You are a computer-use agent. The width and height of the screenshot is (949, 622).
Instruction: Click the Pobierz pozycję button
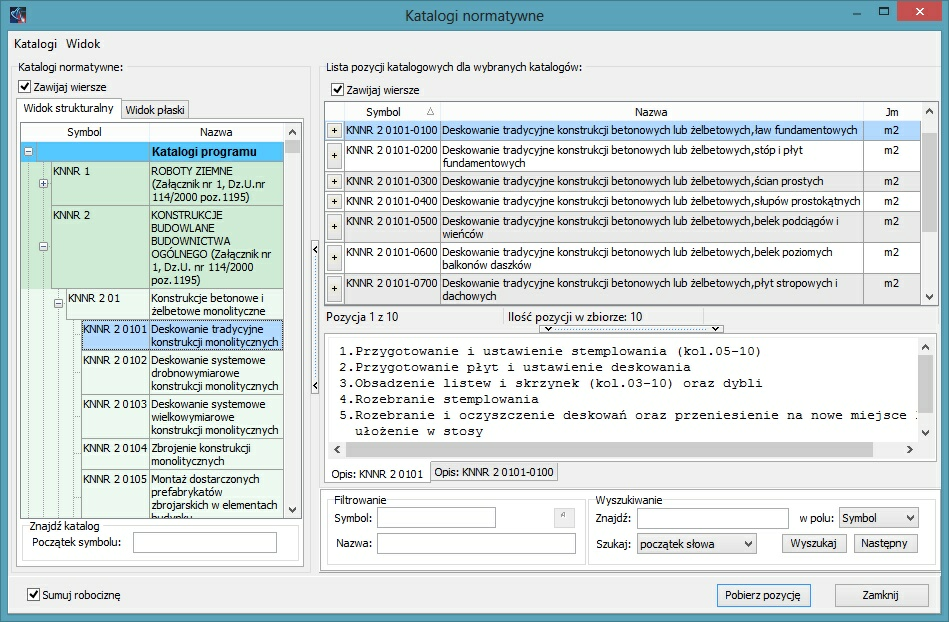pyautogui.click(x=763, y=595)
